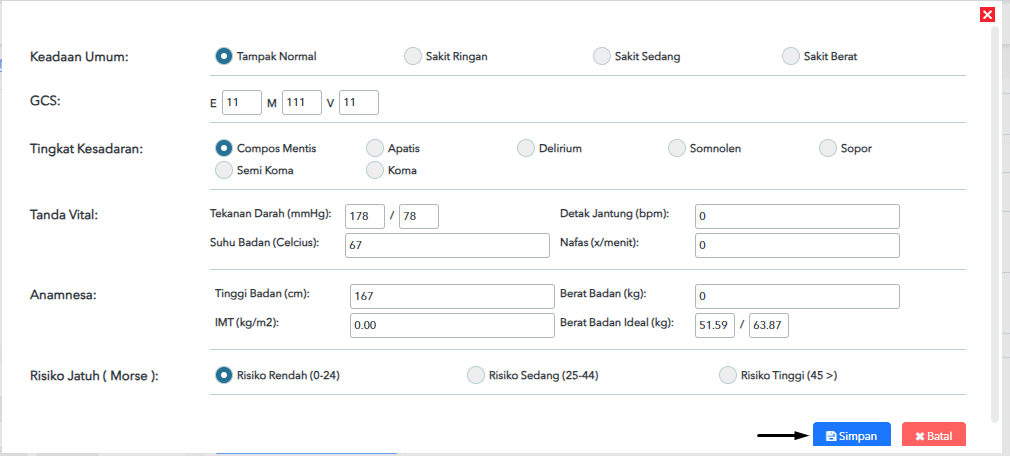Choose Sakit Berat radio option
This screenshot has height=456, width=1010.
tap(790, 56)
